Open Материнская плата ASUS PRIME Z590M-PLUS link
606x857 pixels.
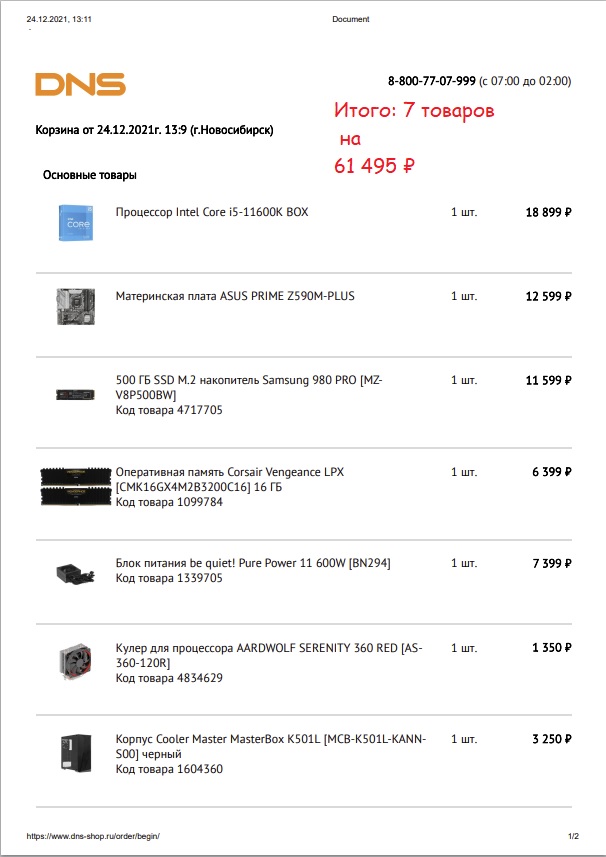(235, 296)
